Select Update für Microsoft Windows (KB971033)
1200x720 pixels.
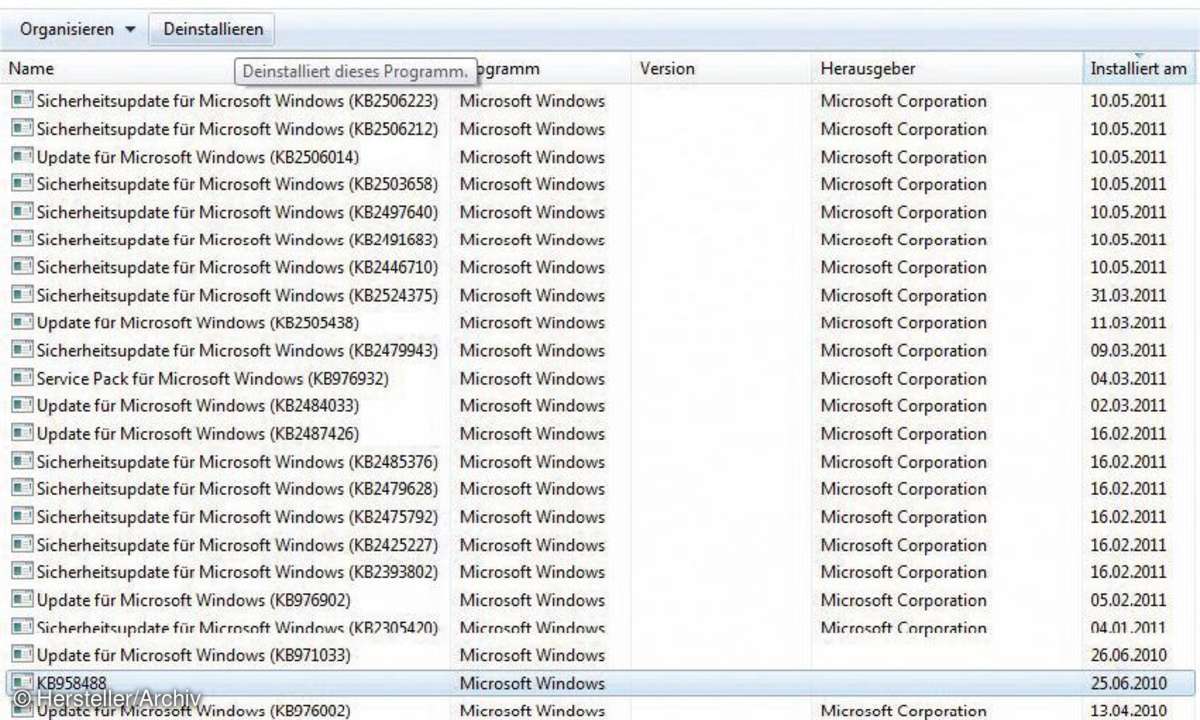tap(194, 655)
